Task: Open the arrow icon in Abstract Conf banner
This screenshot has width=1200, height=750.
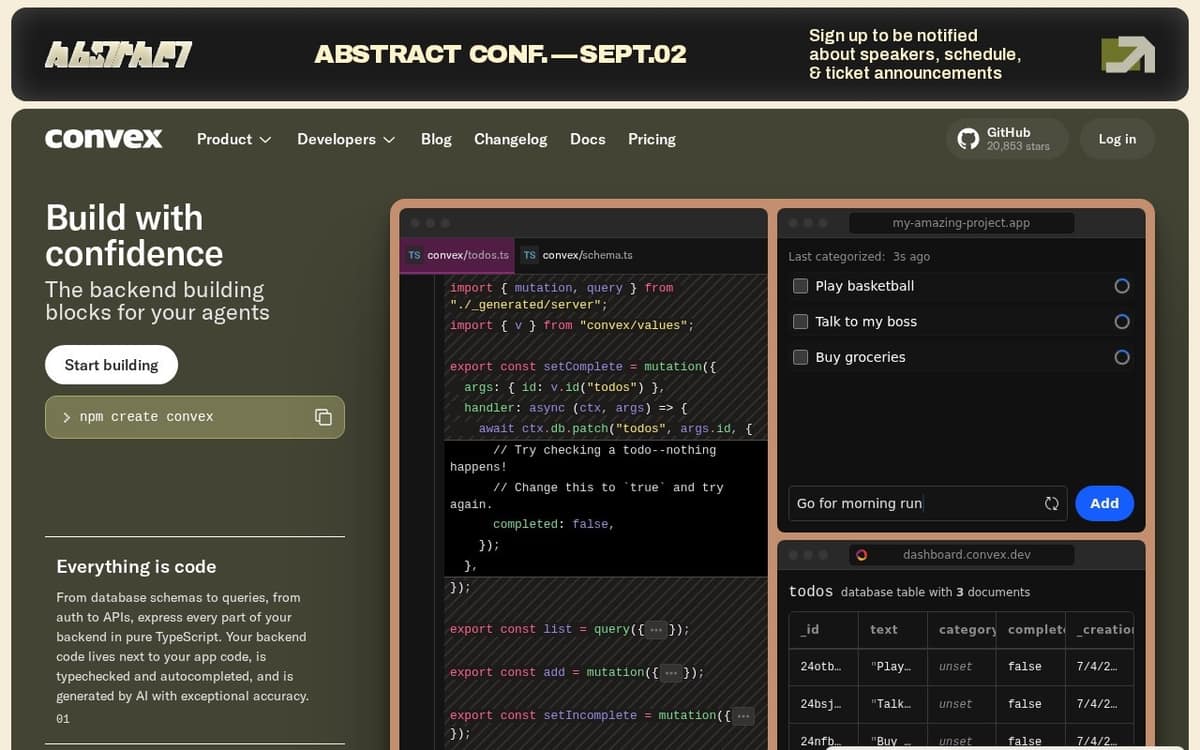Action: (x=1128, y=55)
